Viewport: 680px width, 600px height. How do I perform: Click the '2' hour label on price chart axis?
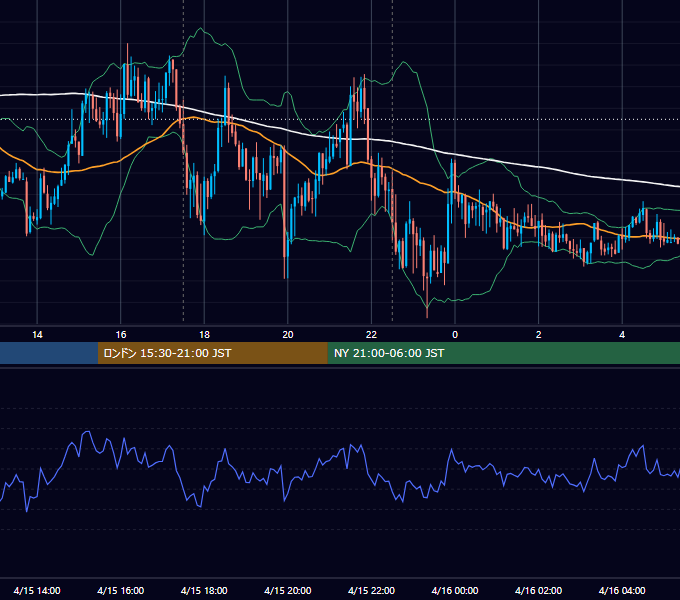[x=538, y=335]
